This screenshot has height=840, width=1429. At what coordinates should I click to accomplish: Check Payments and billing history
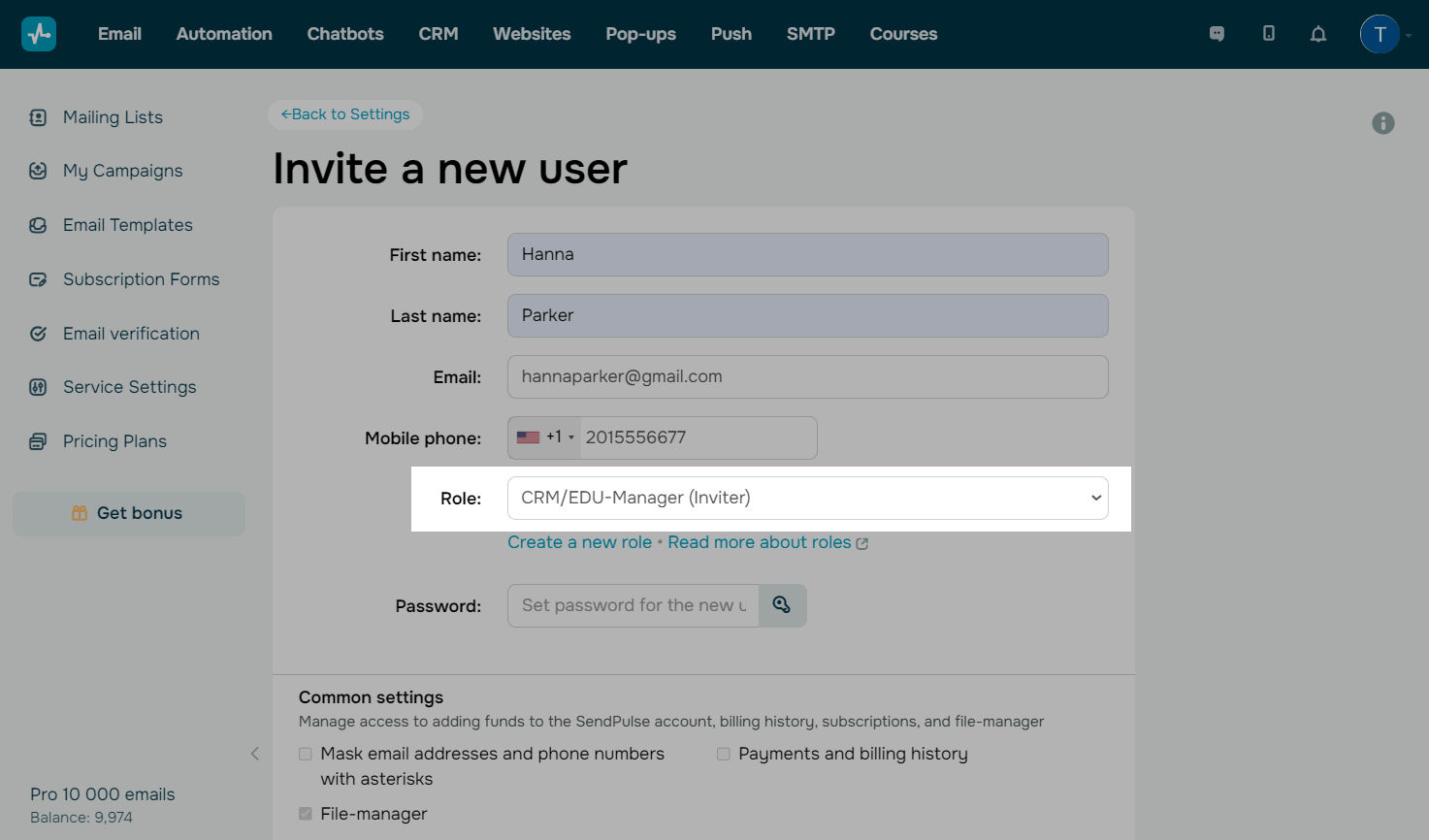click(724, 754)
